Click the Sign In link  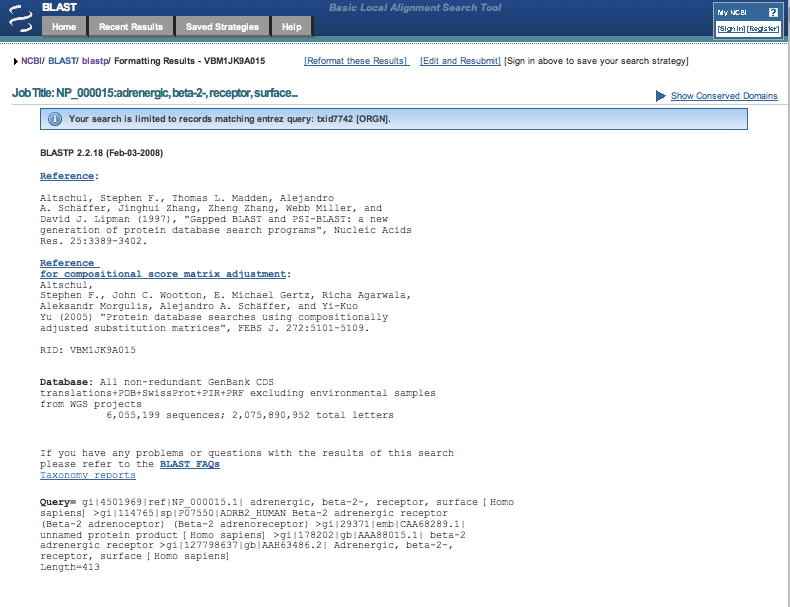pos(731,29)
